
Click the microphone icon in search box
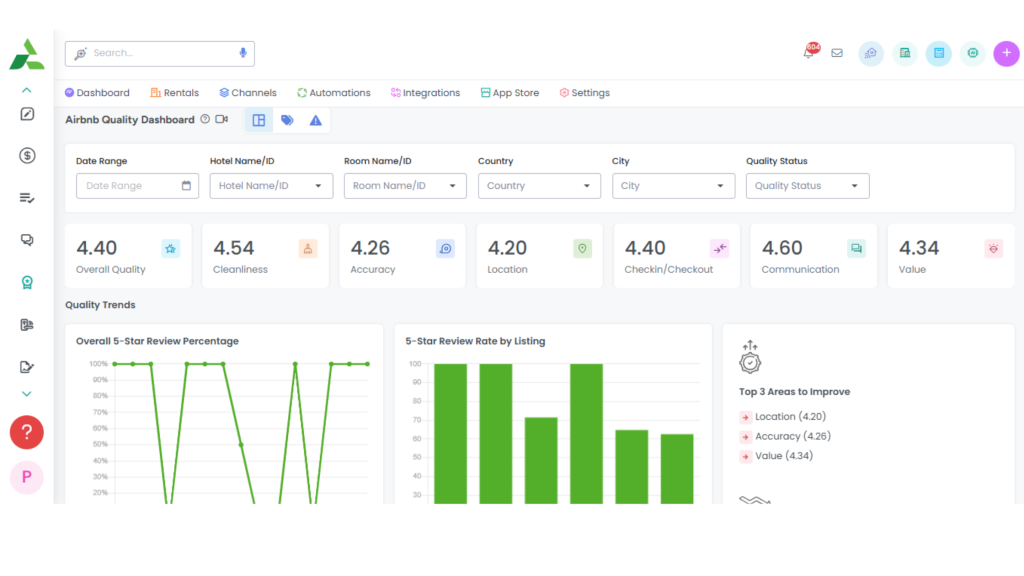pyautogui.click(x=243, y=53)
